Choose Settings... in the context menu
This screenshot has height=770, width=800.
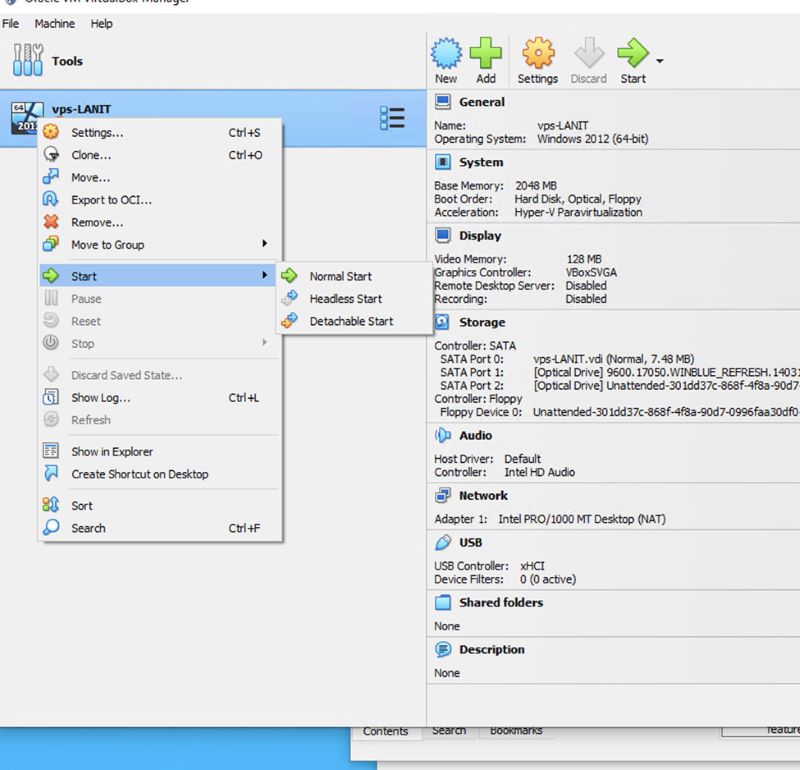[160, 133]
